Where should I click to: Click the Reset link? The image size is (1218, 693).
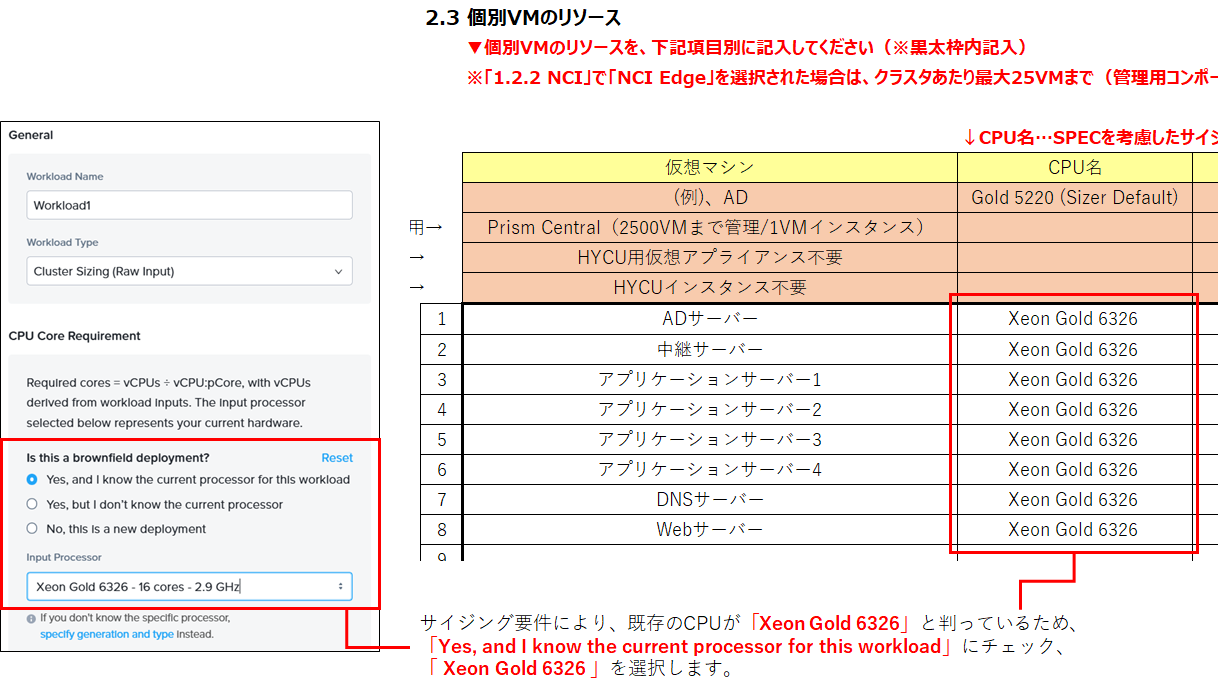(336, 458)
